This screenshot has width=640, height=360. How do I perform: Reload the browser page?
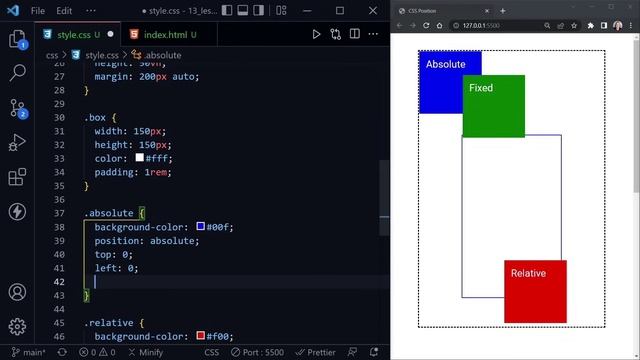pyautogui.click(x=426, y=25)
